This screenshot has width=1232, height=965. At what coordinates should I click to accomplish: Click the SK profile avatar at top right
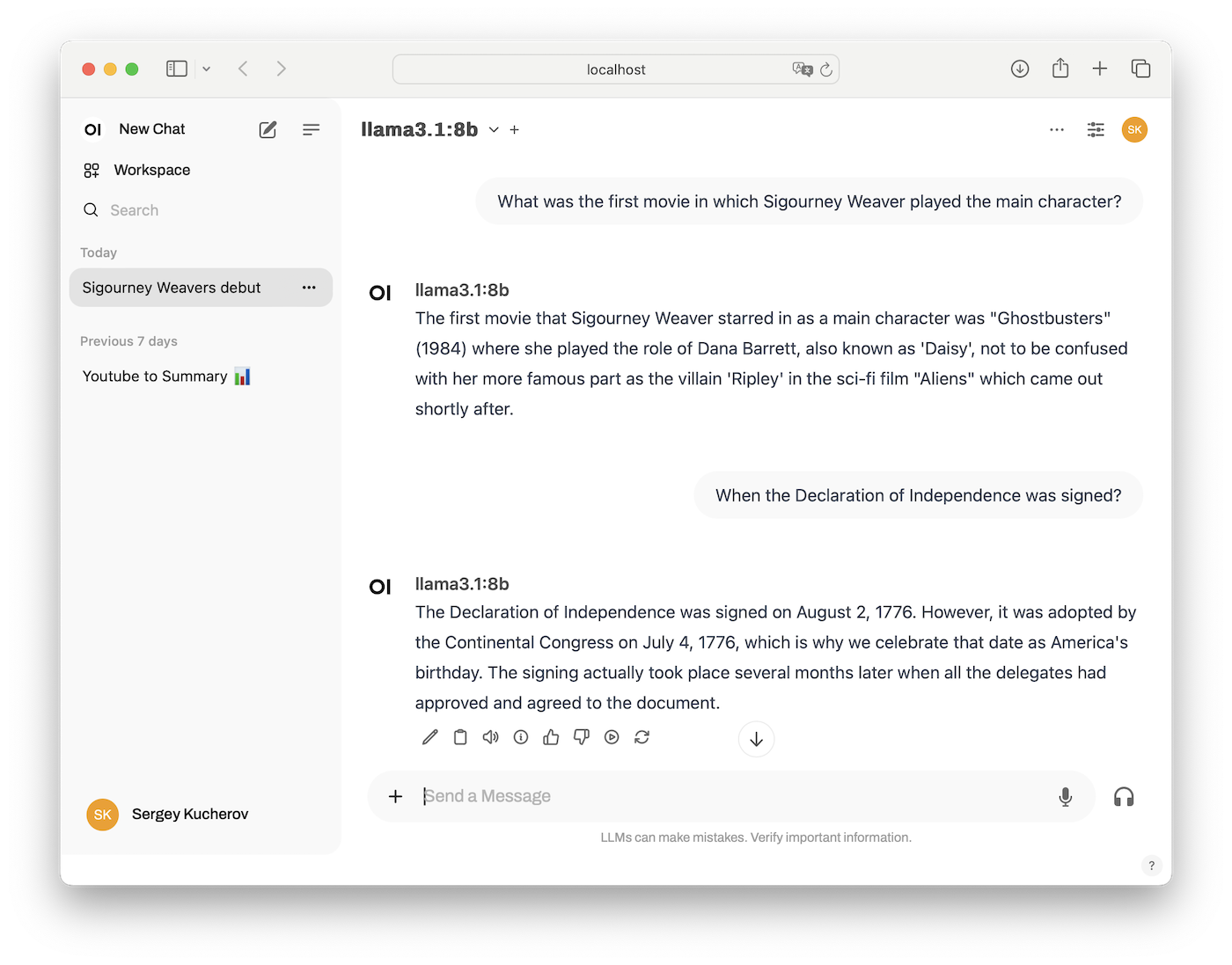point(1134,130)
